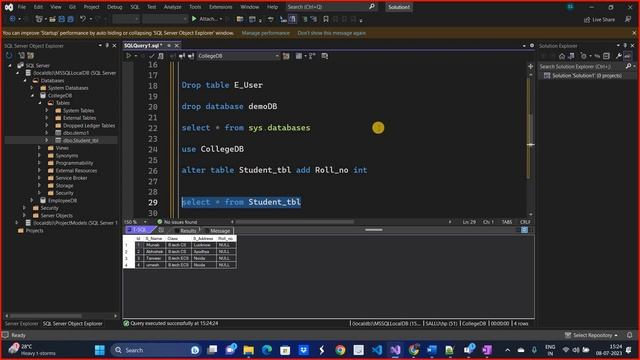This screenshot has width=640, height=360.
Task: Switch to the Results tab
Action: click(x=188, y=231)
